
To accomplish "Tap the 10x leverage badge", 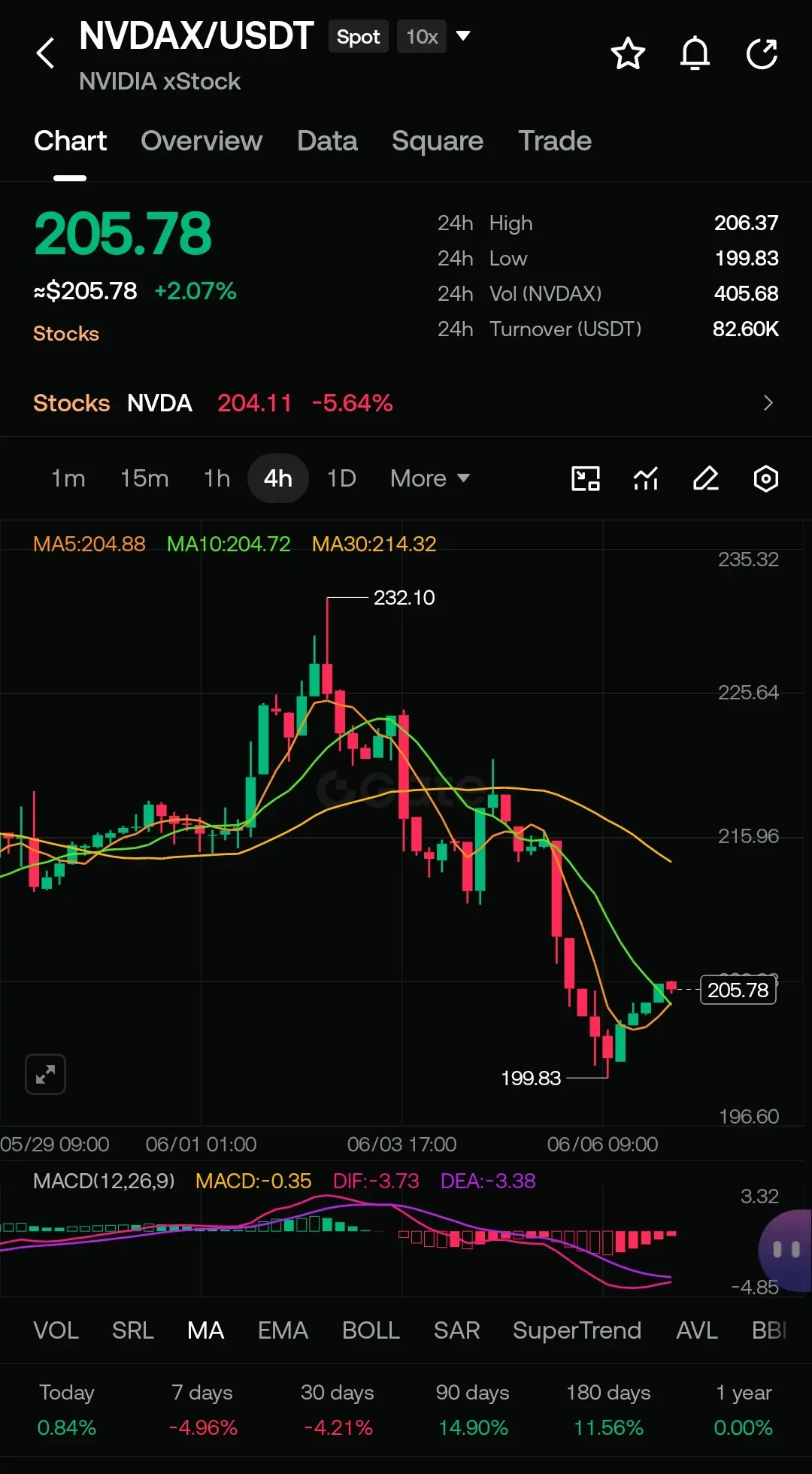I will click(422, 37).
